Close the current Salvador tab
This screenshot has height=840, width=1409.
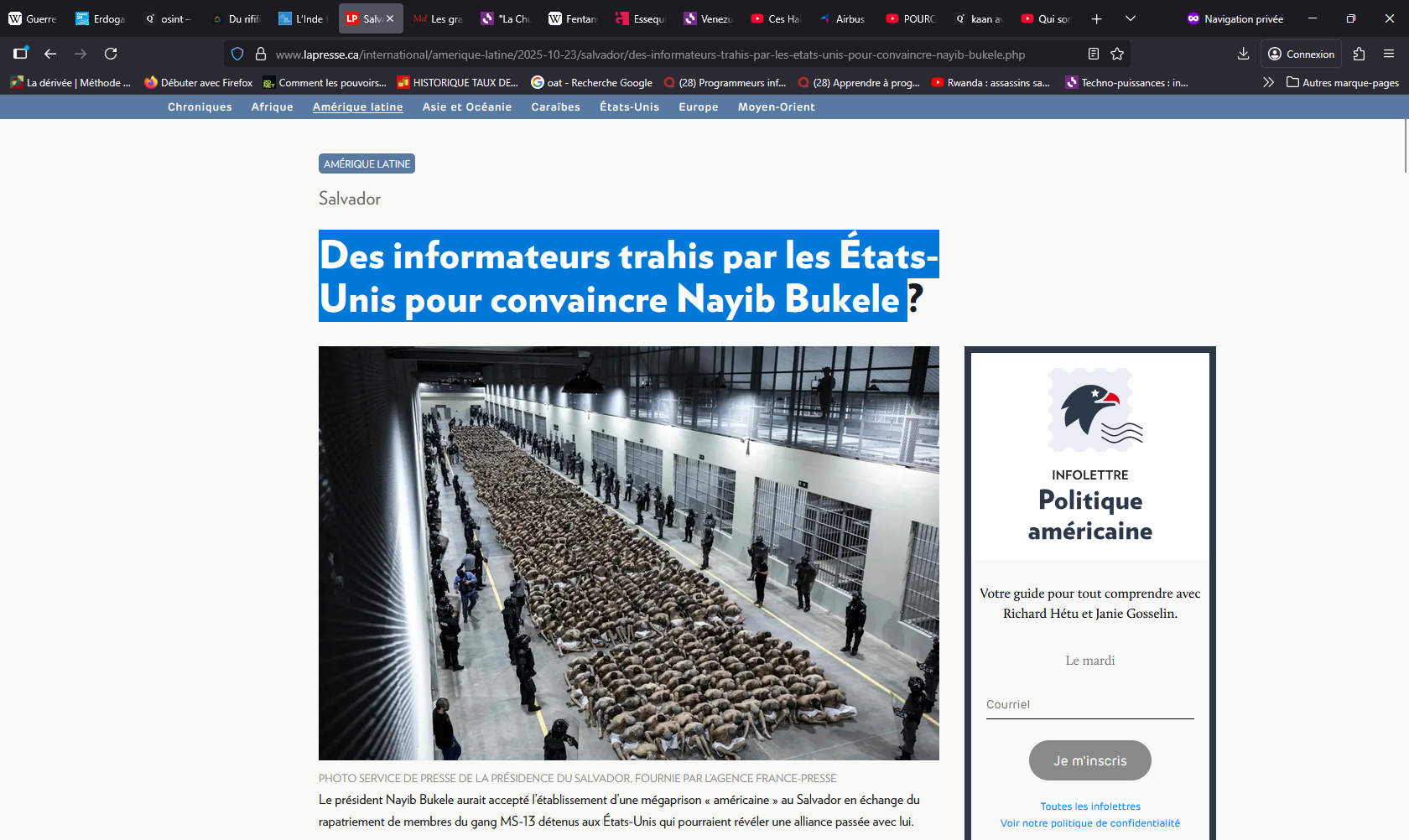point(390,18)
